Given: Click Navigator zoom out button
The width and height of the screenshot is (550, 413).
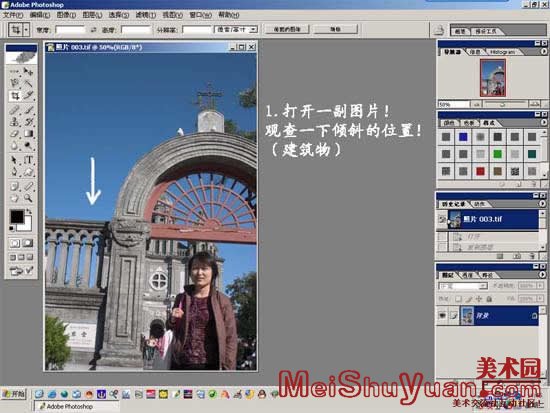Looking at the screenshot, I should coord(477,104).
